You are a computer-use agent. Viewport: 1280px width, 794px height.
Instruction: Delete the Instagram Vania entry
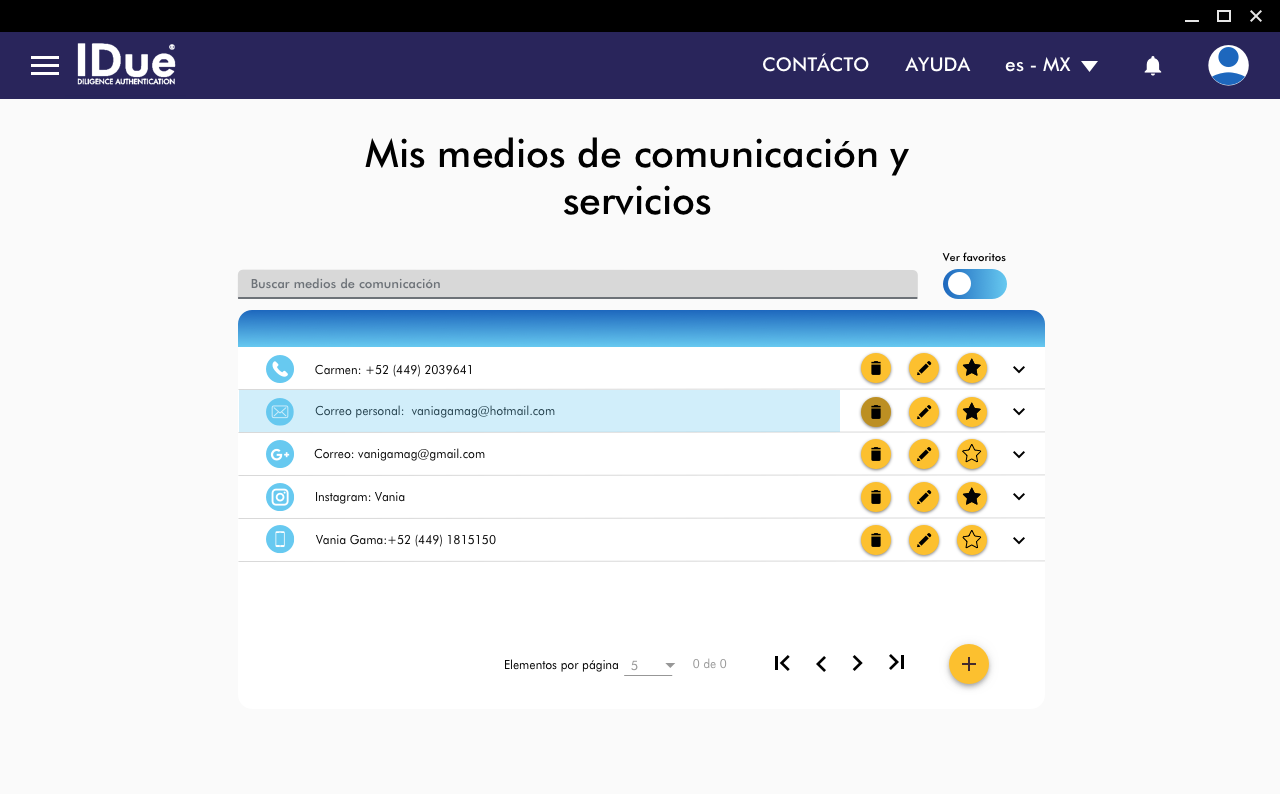coord(875,497)
